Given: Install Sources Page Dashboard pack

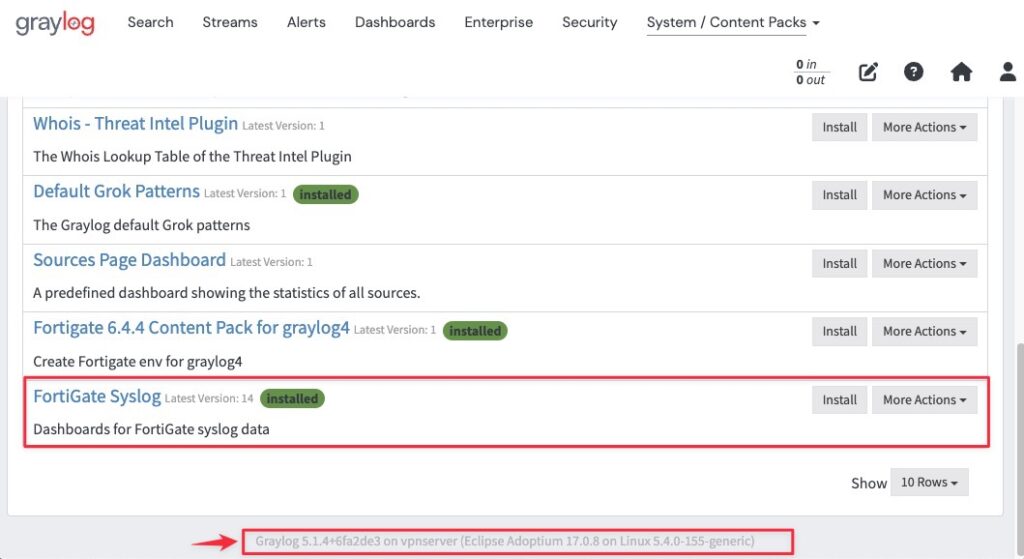Looking at the screenshot, I should (x=839, y=264).
